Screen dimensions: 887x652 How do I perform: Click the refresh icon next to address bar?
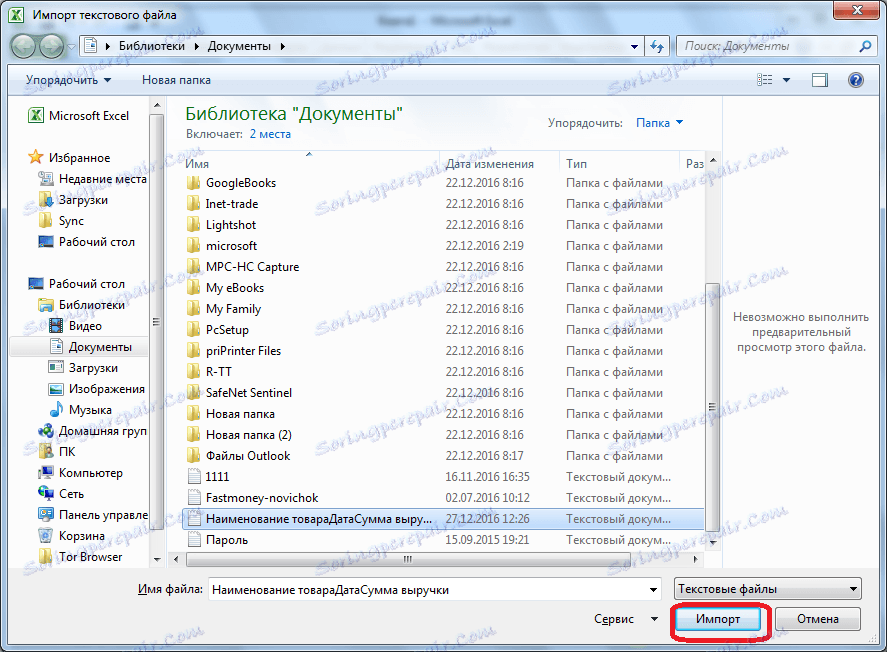coord(656,45)
